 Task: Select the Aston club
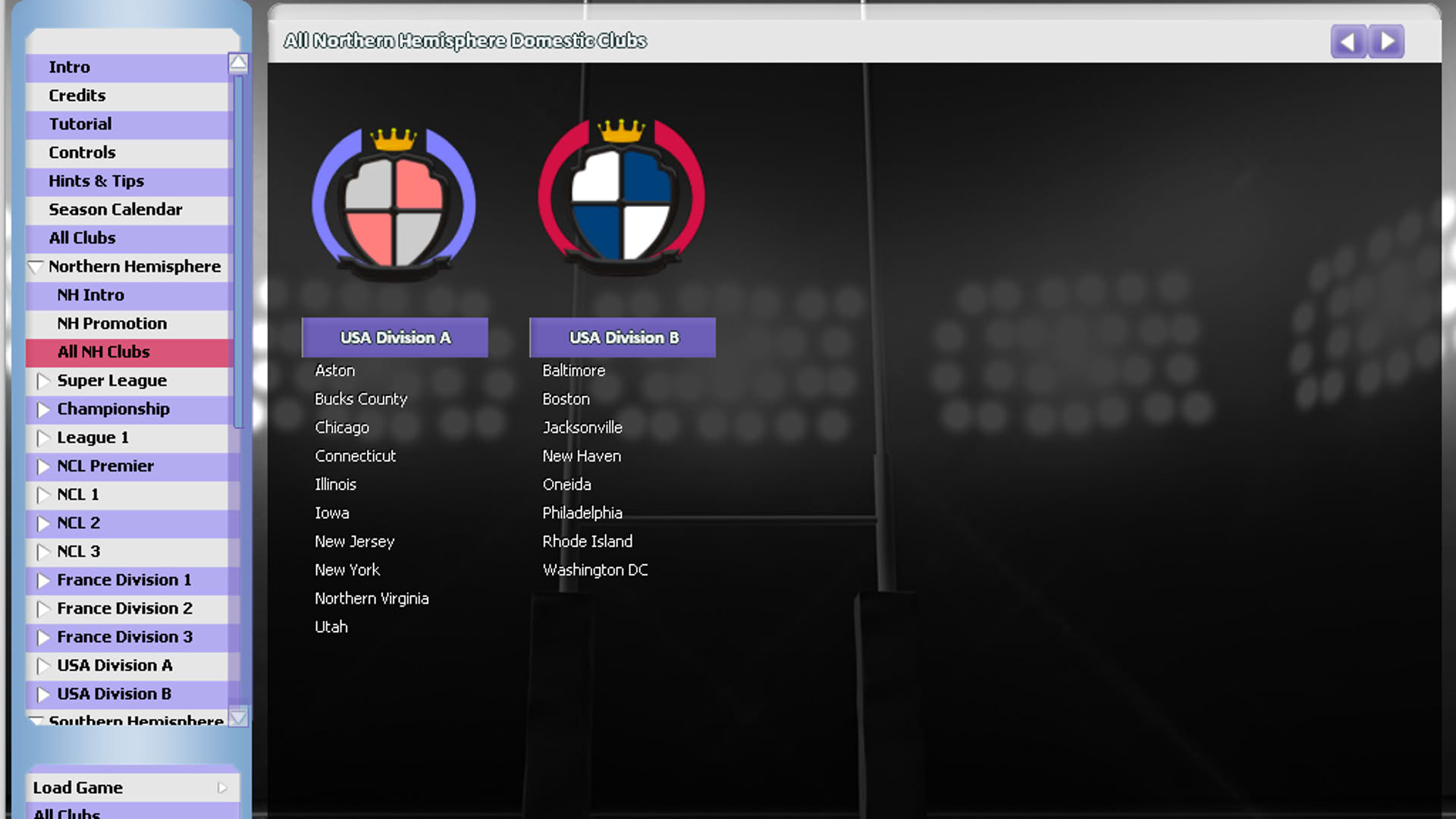[x=334, y=371]
